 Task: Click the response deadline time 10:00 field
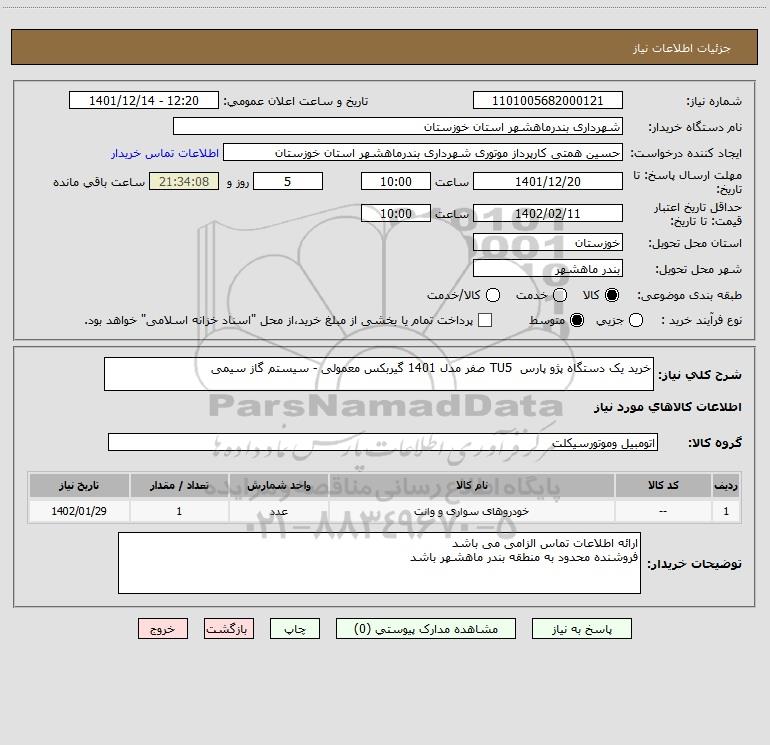(x=396, y=181)
